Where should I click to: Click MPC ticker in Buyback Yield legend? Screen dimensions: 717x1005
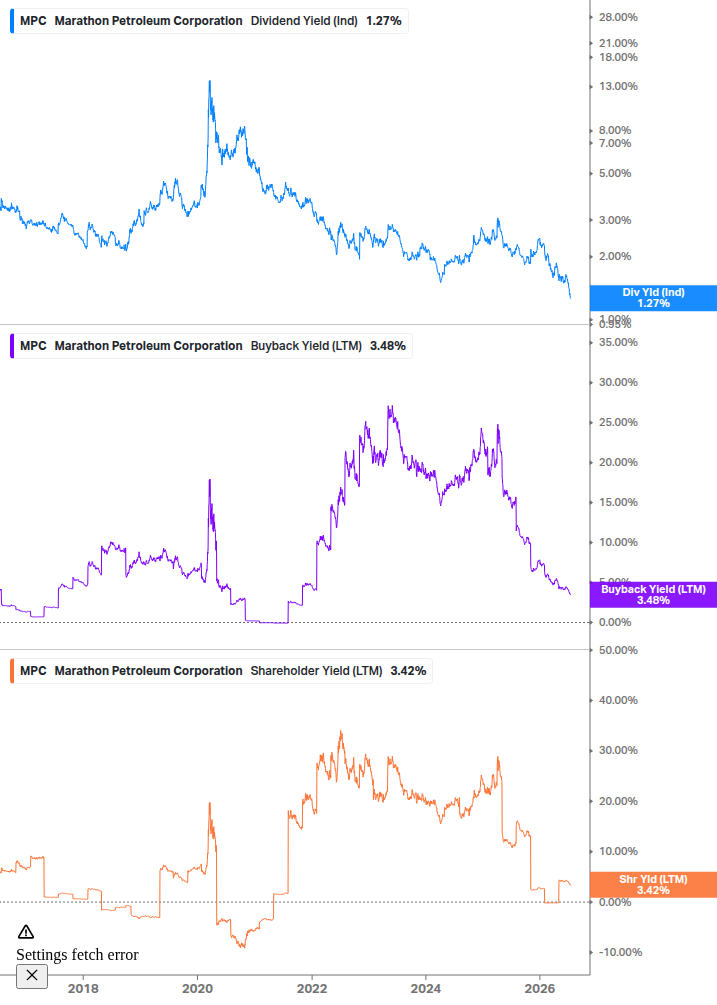(33, 345)
